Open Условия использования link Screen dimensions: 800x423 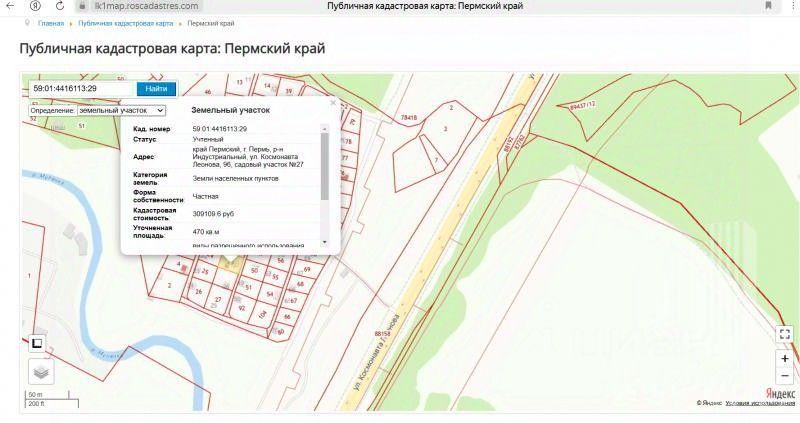(760, 403)
